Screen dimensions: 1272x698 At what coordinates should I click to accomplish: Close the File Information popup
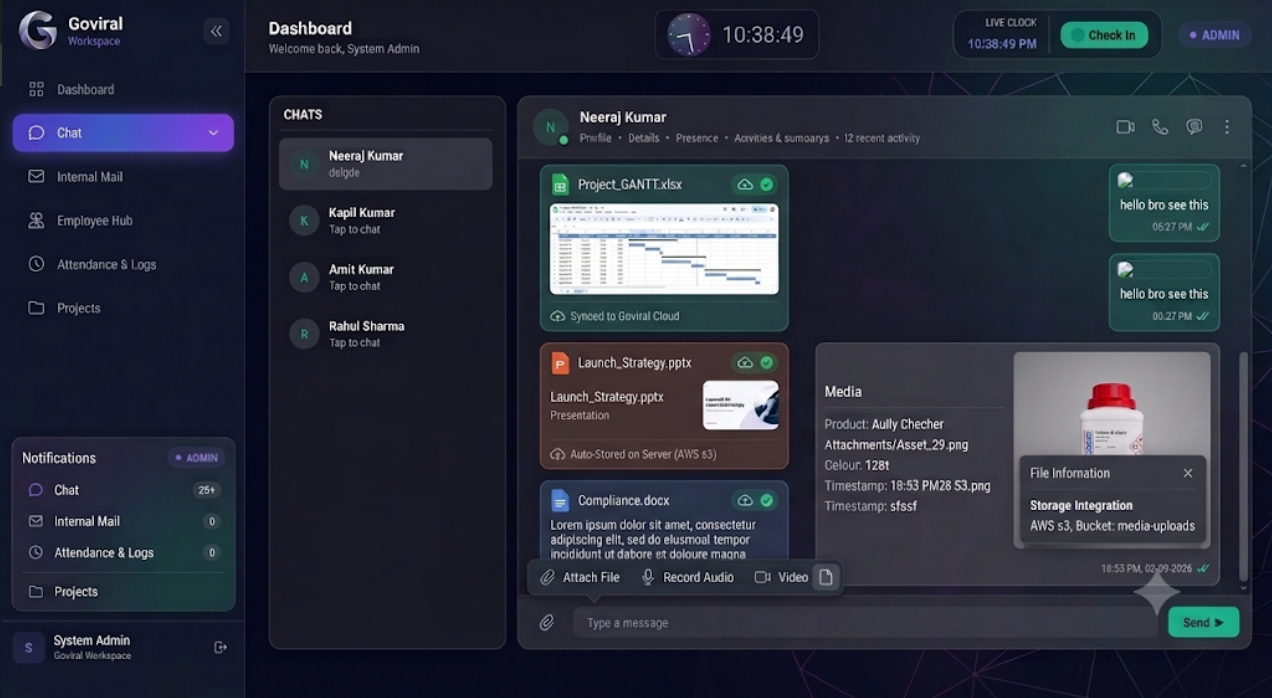(x=1188, y=473)
